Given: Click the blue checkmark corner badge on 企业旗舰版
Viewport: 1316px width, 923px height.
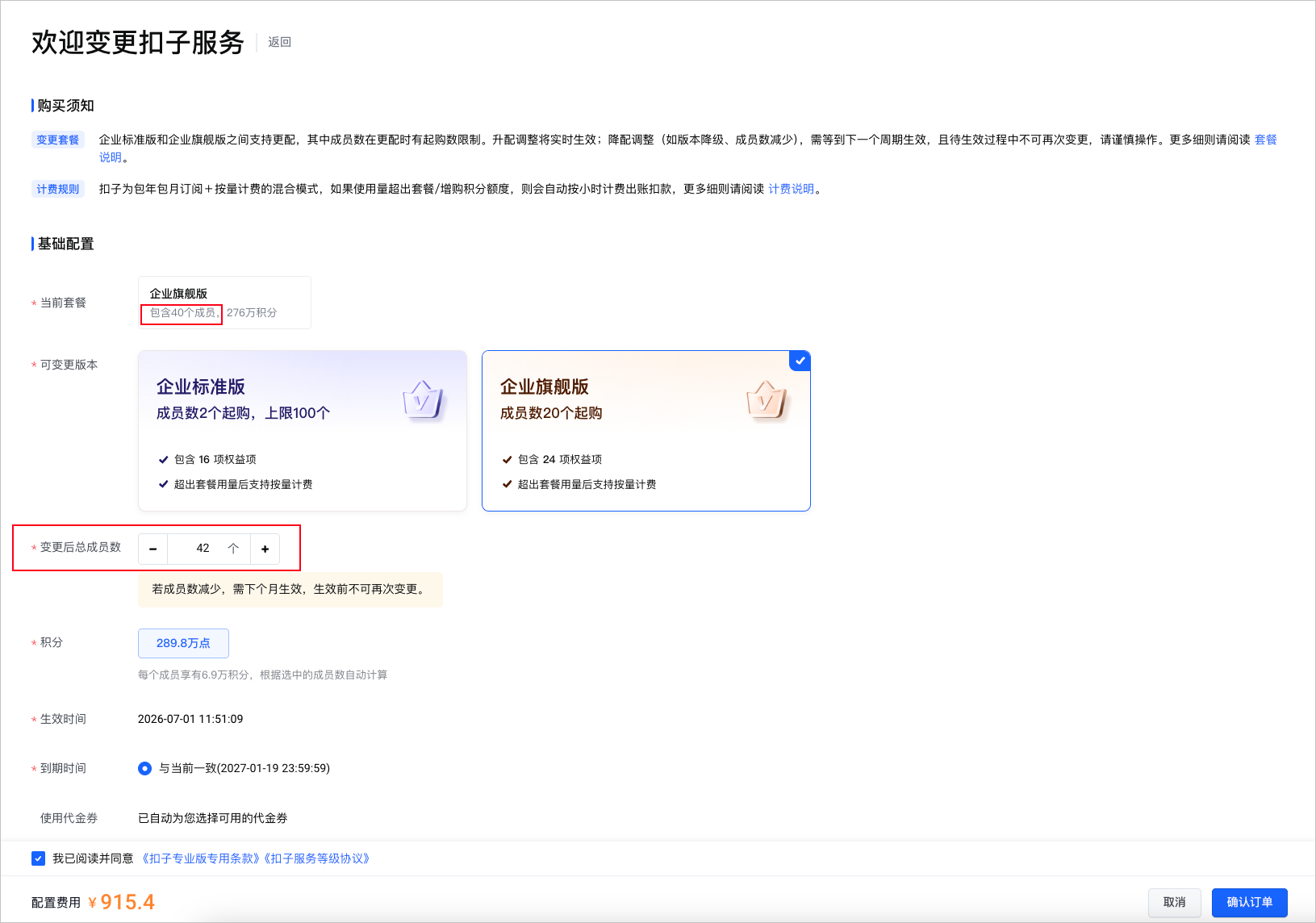Looking at the screenshot, I should (x=800, y=361).
